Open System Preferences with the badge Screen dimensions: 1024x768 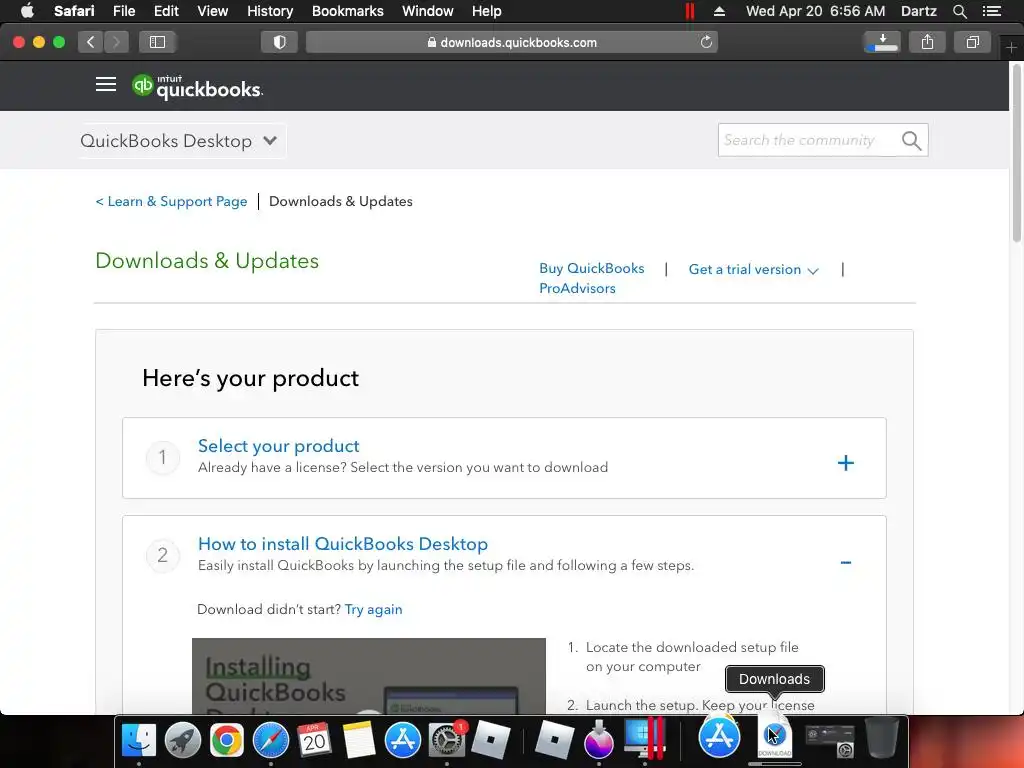[x=447, y=740]
